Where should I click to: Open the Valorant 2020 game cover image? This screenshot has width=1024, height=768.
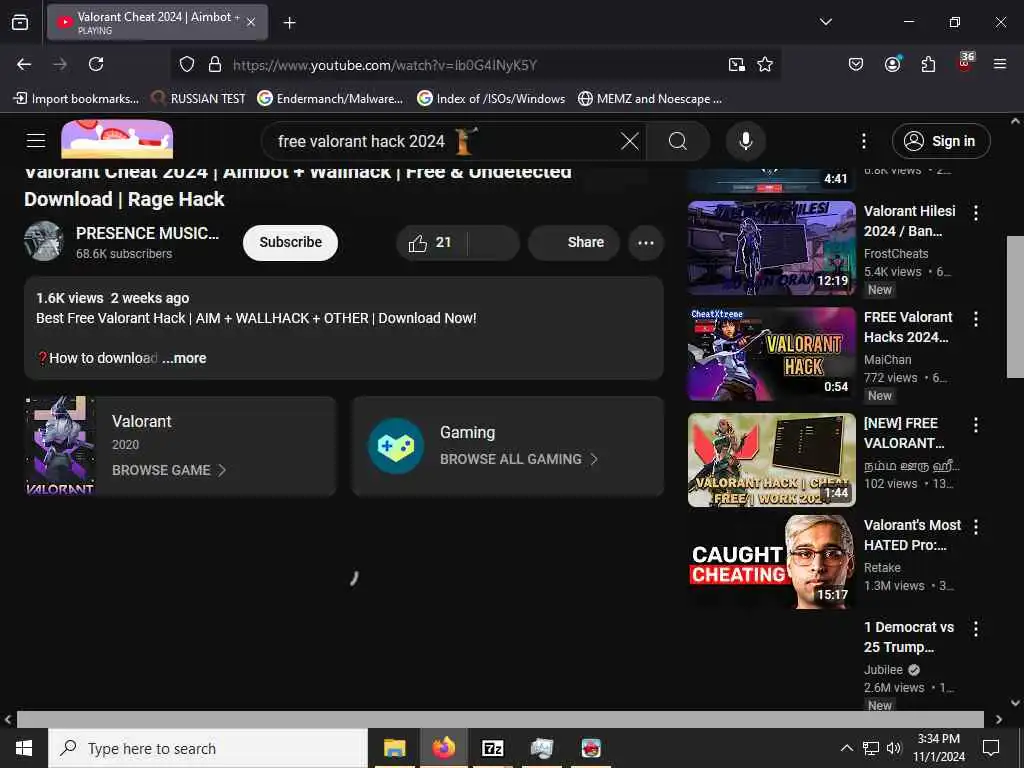[x=60, y=445]
